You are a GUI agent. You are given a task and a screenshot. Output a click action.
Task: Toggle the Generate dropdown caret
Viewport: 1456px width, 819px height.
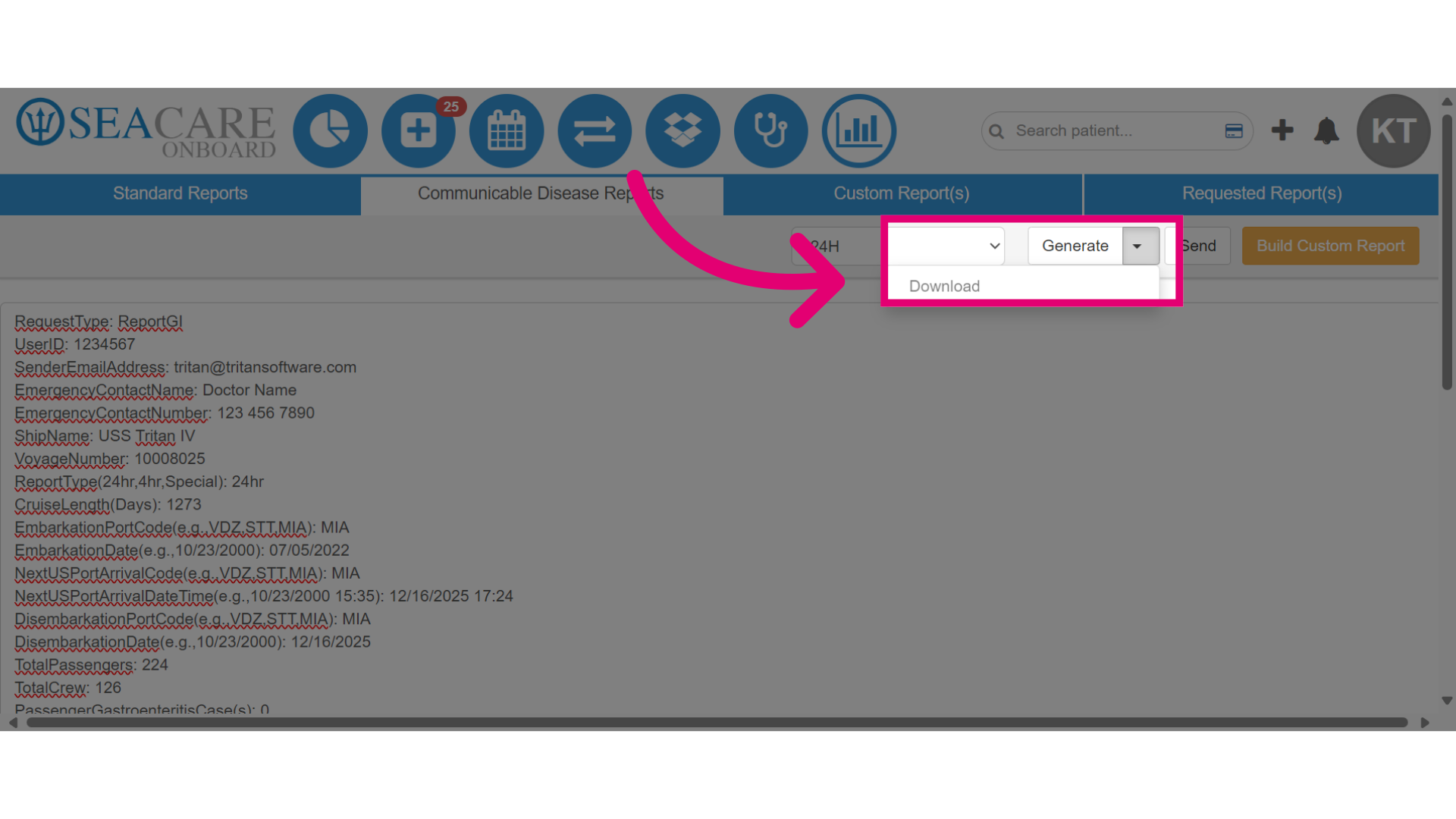[1141, 246]
